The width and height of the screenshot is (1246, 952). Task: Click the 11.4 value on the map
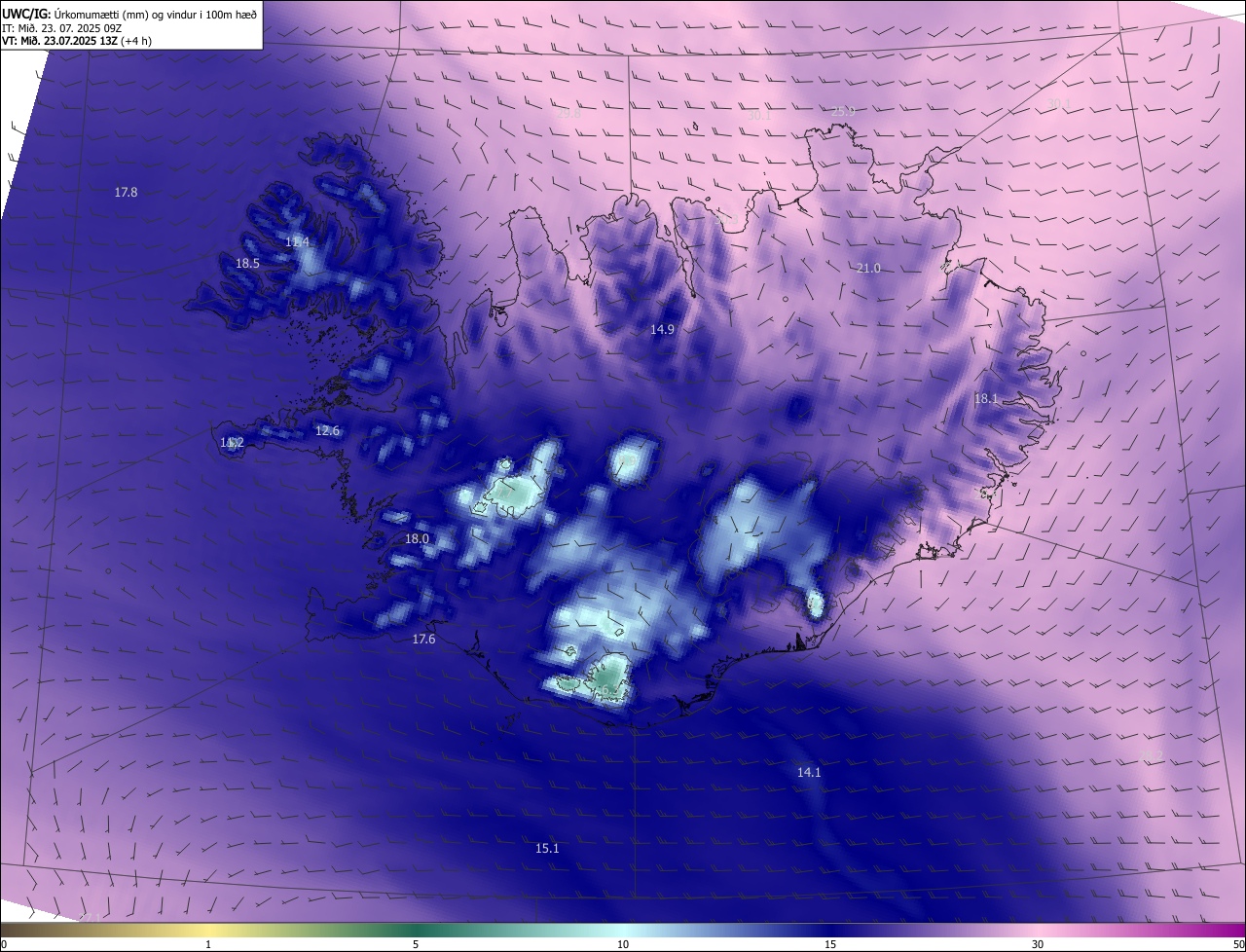(297, 241)
